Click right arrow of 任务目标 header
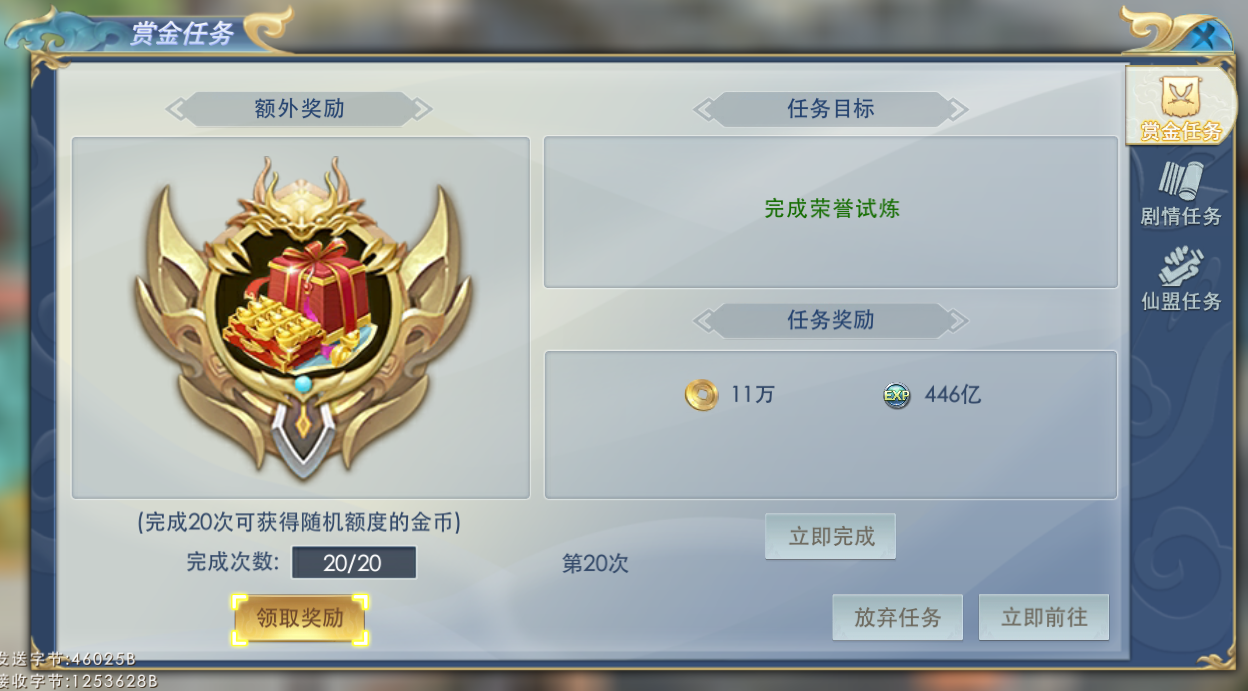Screen dimensions: 1248x691 click(957, 109)
